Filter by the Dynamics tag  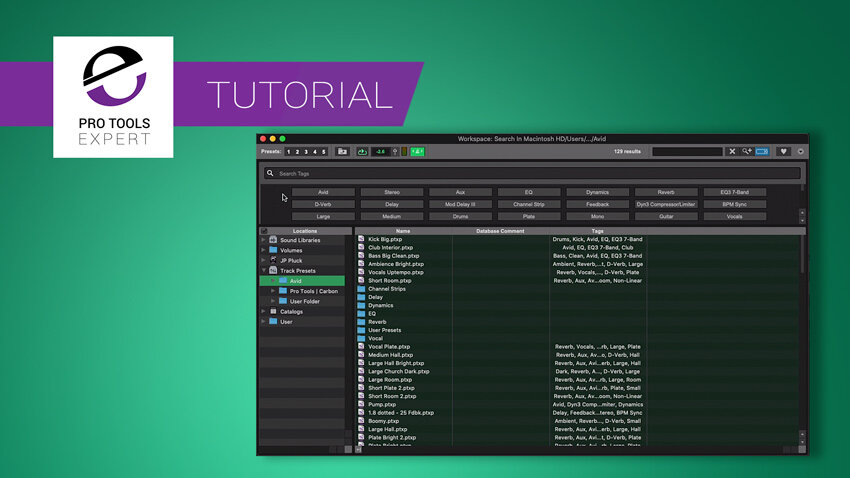click(597, 192)
